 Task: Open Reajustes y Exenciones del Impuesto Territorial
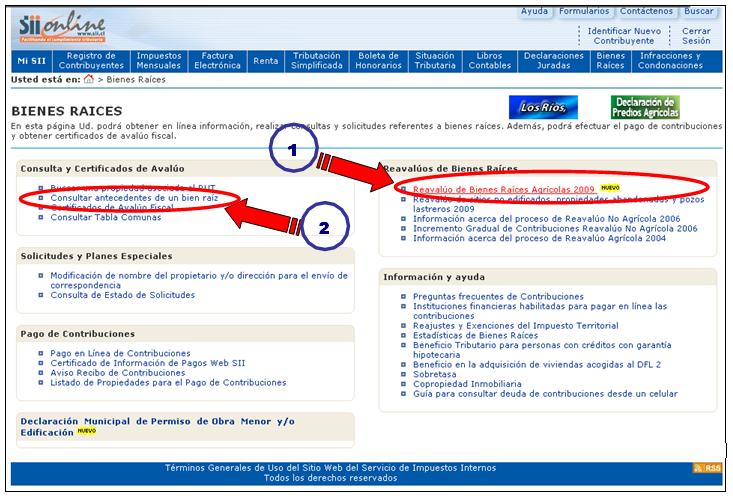click(516, 326)
